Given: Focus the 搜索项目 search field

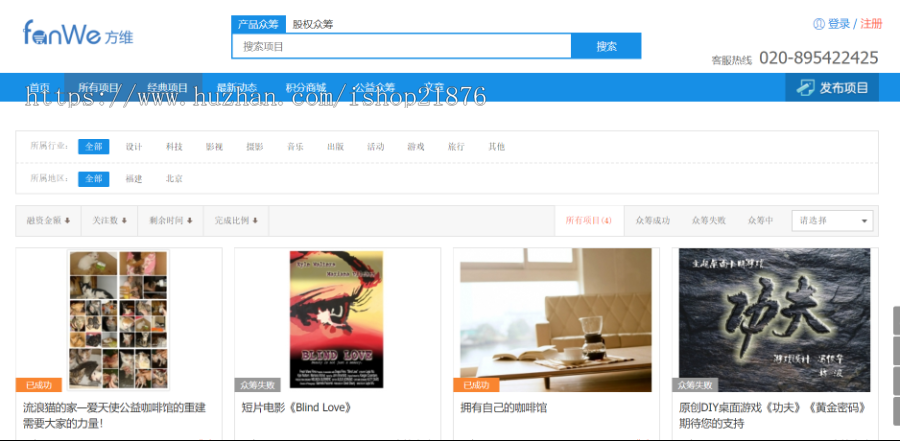Looking at the screenshot, I should point(402,46).
